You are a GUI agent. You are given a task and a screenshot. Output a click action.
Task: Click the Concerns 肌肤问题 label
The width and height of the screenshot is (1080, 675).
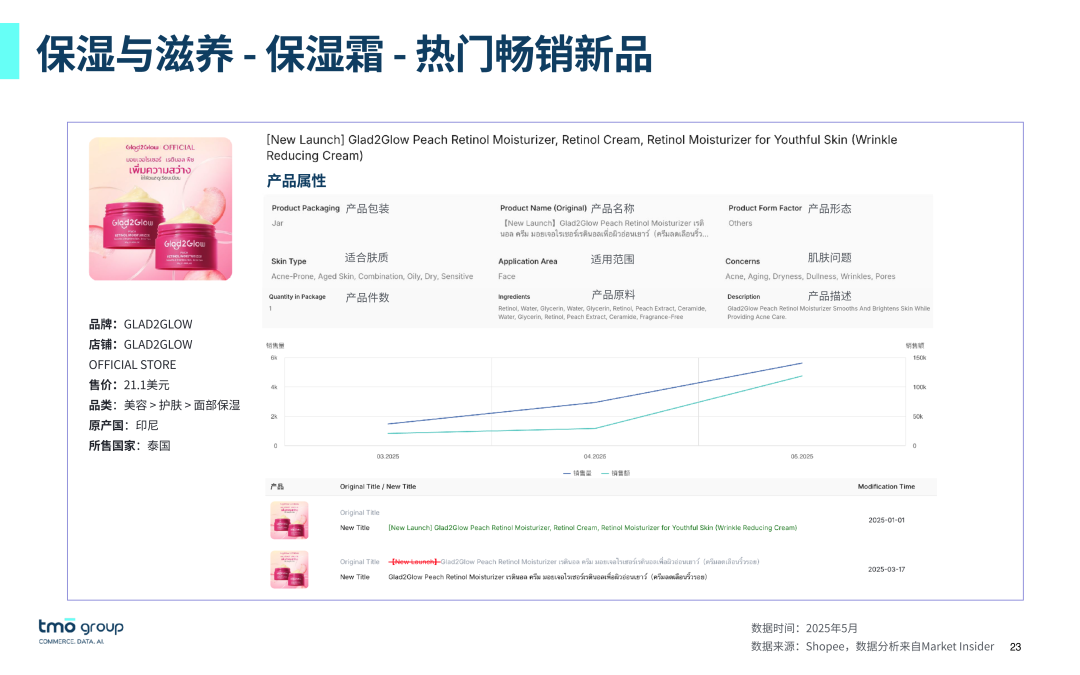[x=789, y=258]
